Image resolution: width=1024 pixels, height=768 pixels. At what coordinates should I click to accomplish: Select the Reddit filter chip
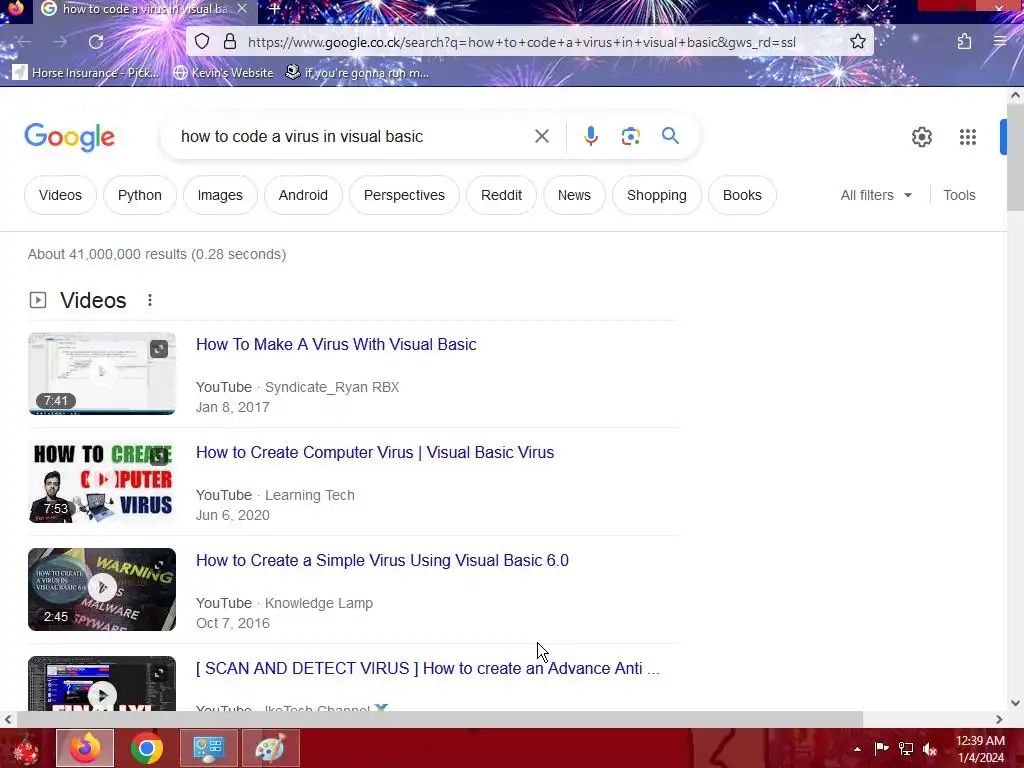(501, 195)
